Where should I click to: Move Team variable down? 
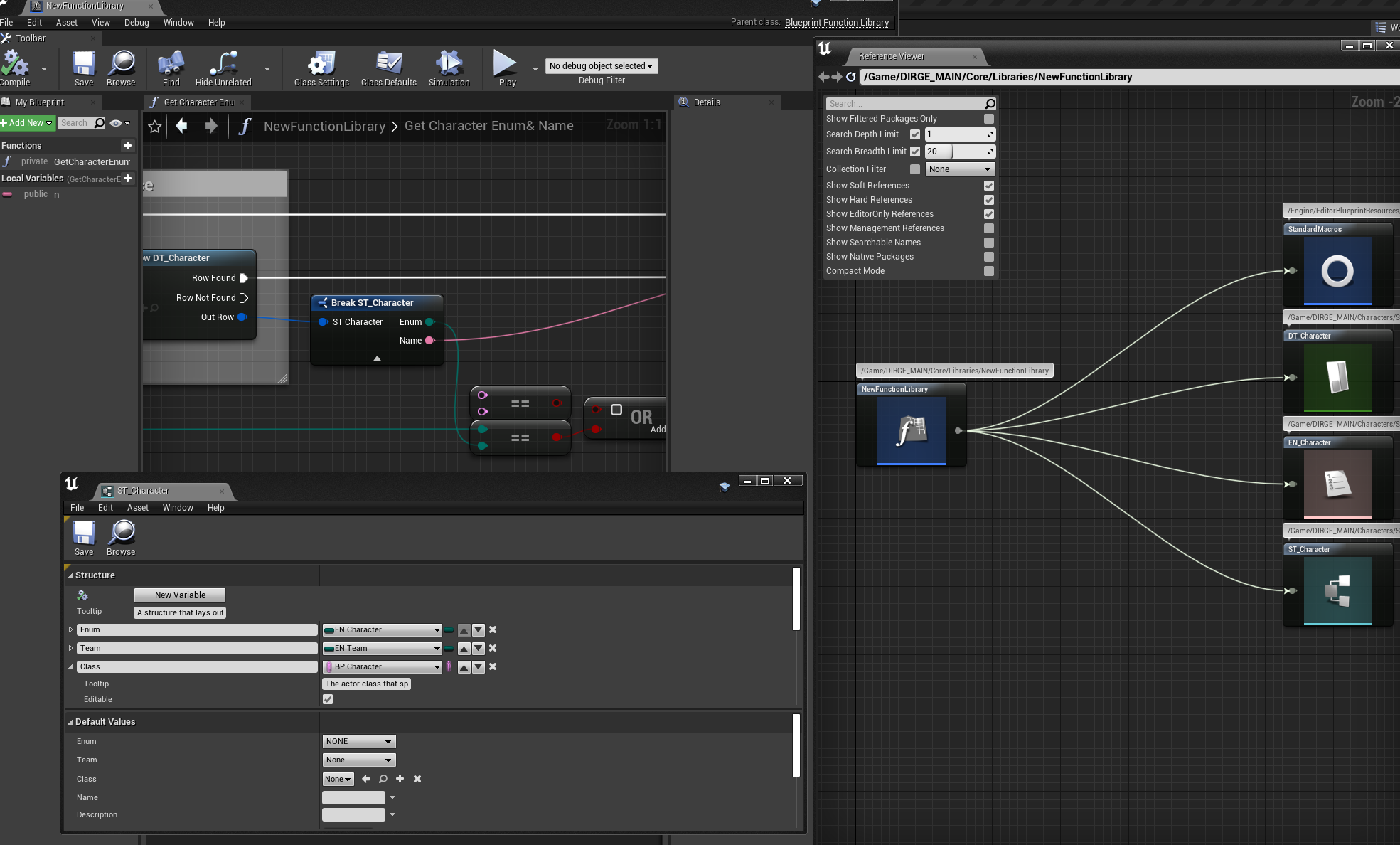tap(479, 648)
